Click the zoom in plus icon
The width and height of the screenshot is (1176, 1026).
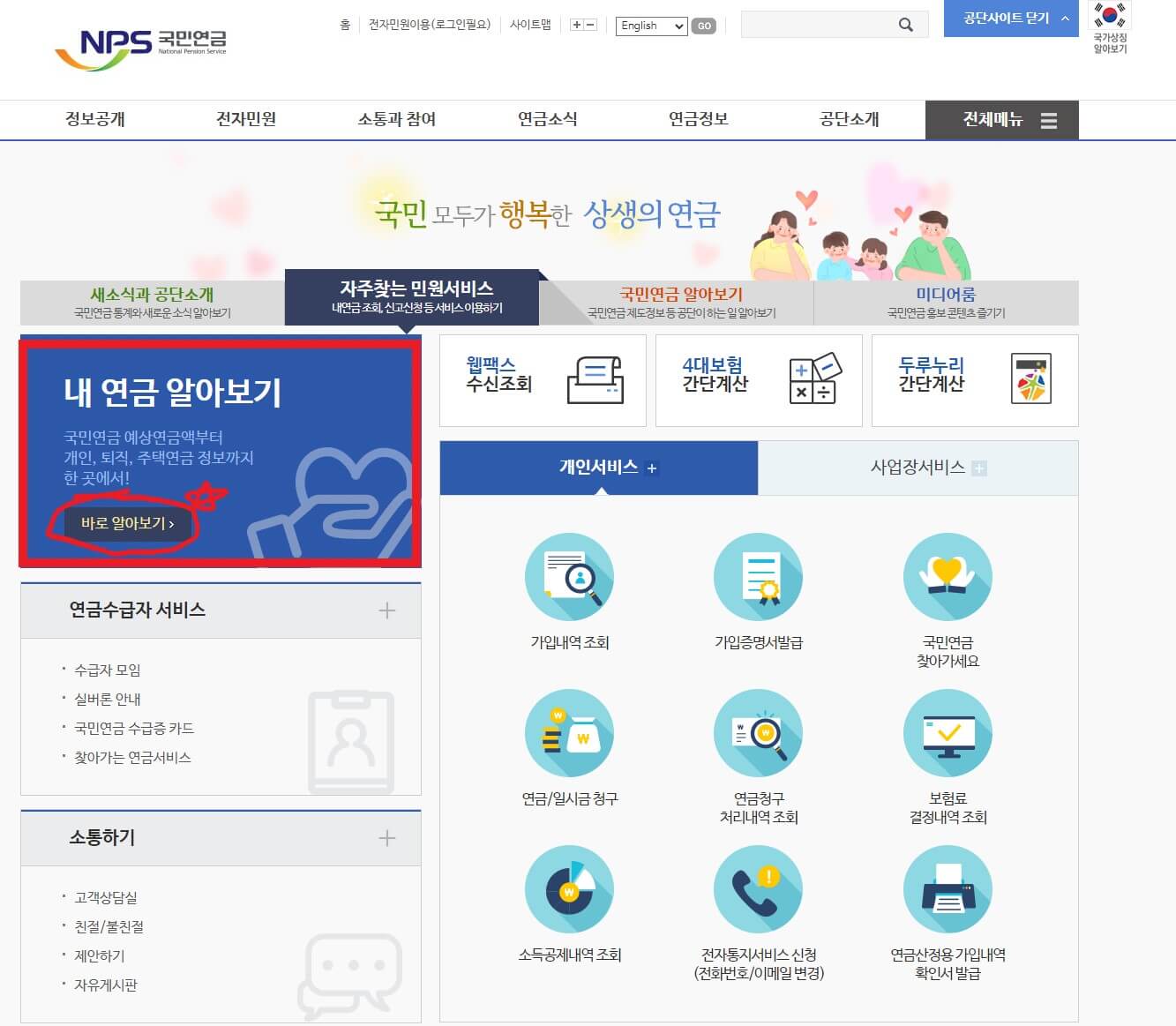tap(577, 25)
